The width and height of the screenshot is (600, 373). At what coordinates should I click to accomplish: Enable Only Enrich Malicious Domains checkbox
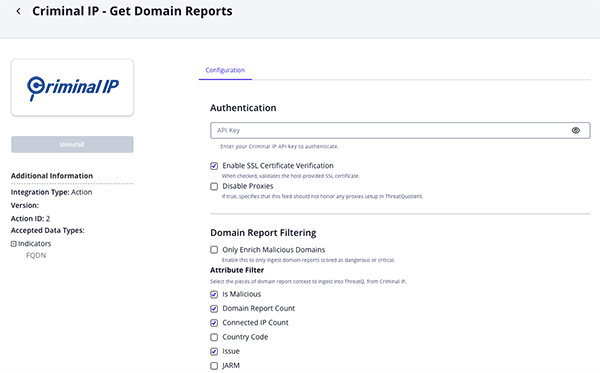(214, 250)
